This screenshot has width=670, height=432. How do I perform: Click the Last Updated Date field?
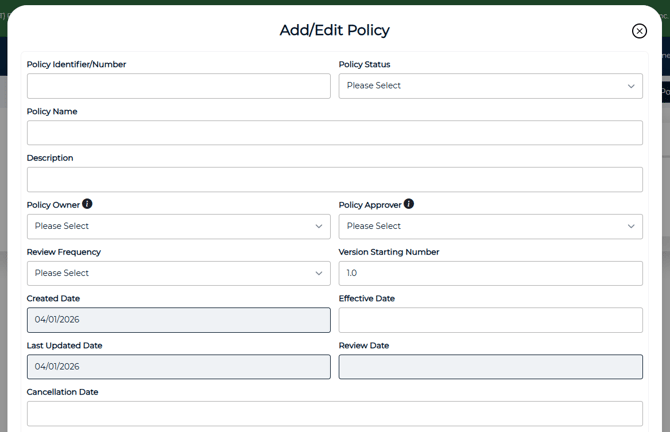(x=178, y=366)
